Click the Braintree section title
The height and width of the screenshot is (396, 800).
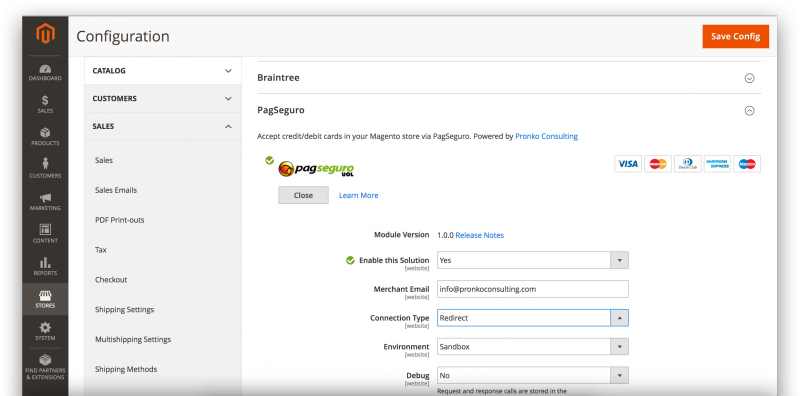pyautogui.click(x=278, y=78)
